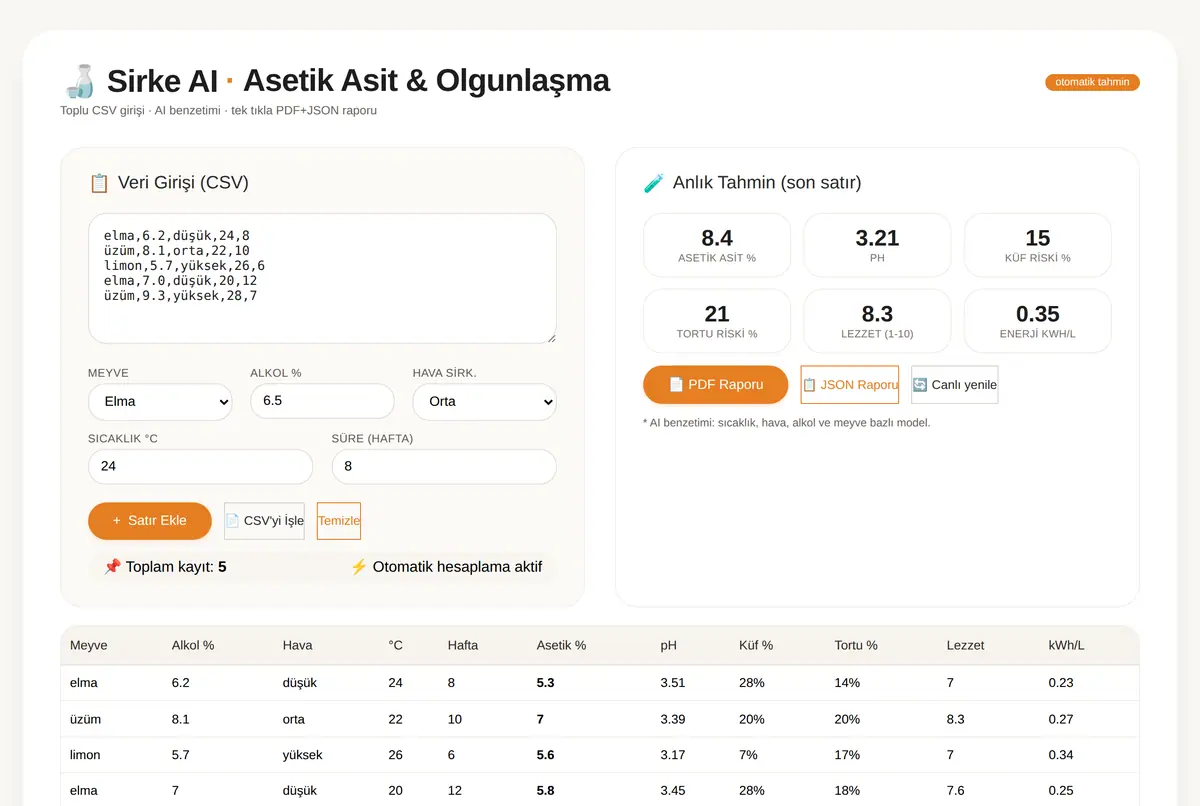Export the JSON Raporu

click(x=850, y=385)
